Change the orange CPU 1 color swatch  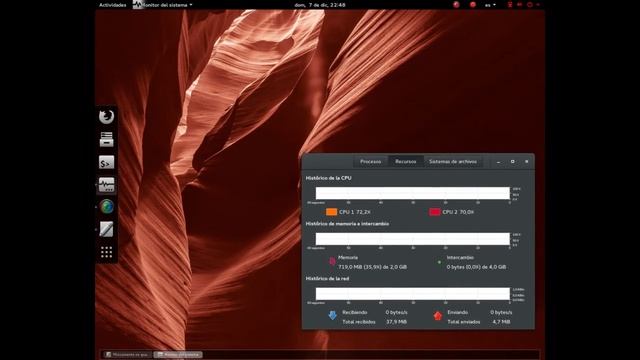click(x=331, y=212)
